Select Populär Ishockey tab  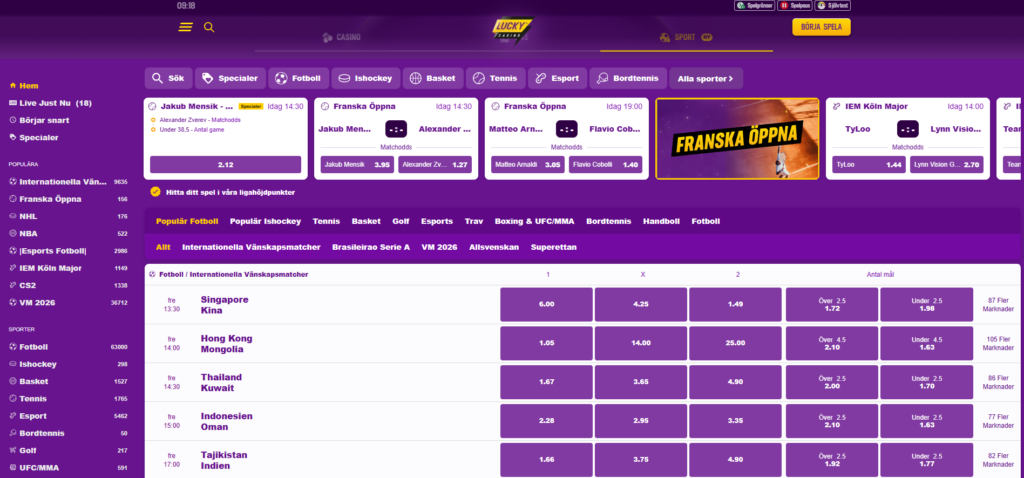(265, 221)
